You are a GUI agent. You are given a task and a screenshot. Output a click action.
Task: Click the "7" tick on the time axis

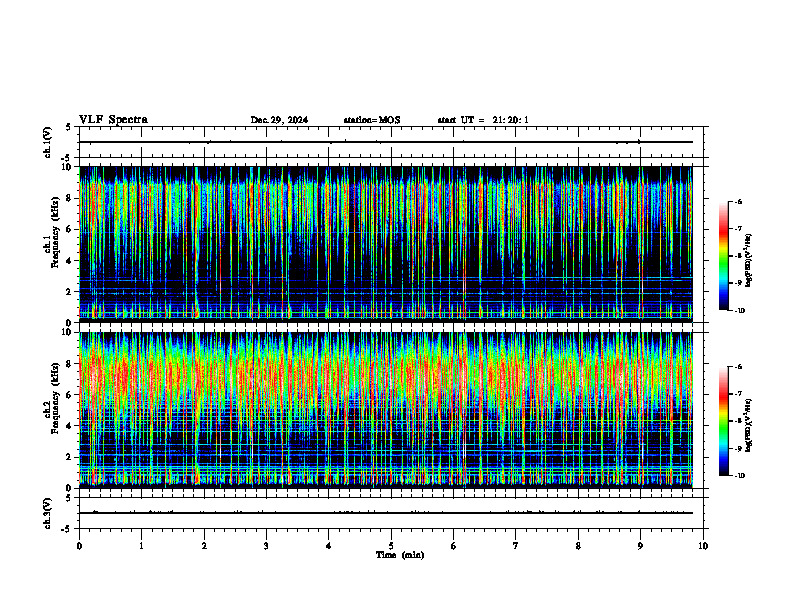click(x=516, y=546)
